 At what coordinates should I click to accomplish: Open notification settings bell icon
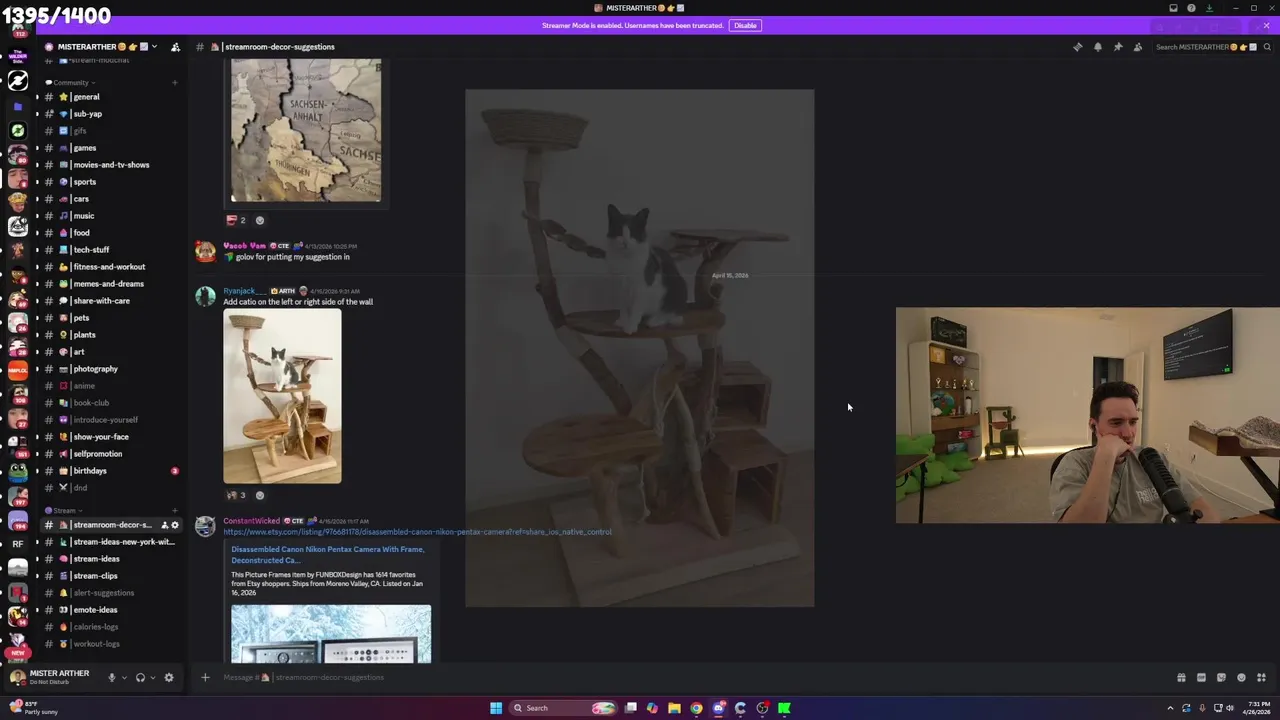pos(1097,47)
